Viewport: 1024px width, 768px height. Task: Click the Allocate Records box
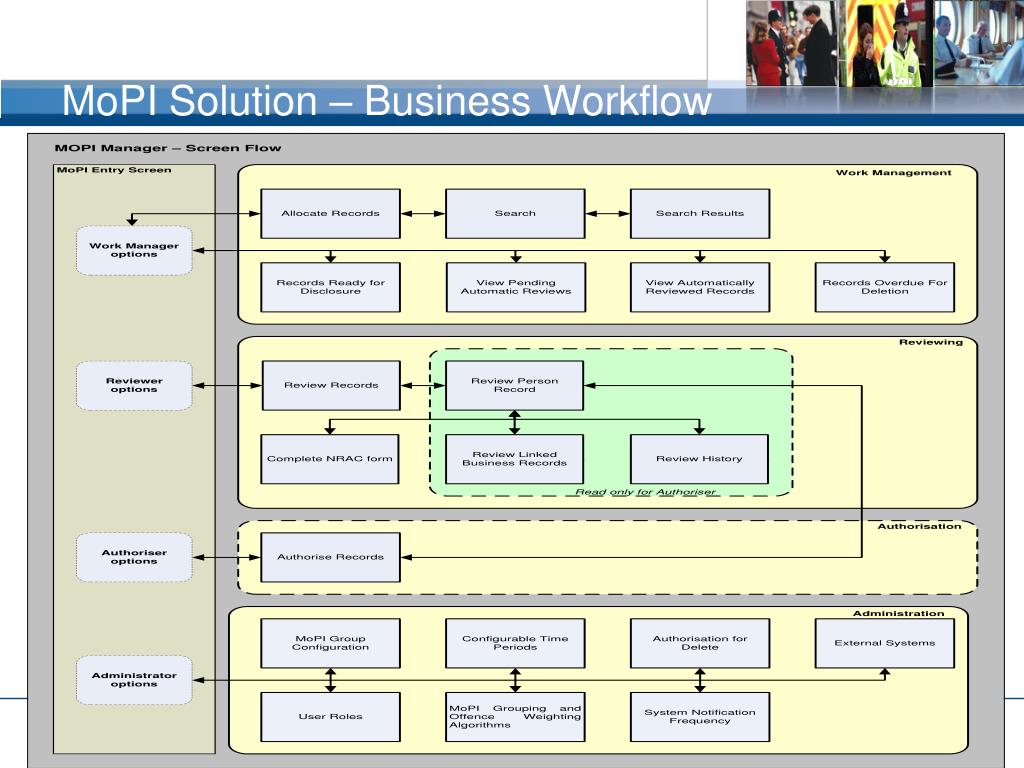click(x=330, y=214)
